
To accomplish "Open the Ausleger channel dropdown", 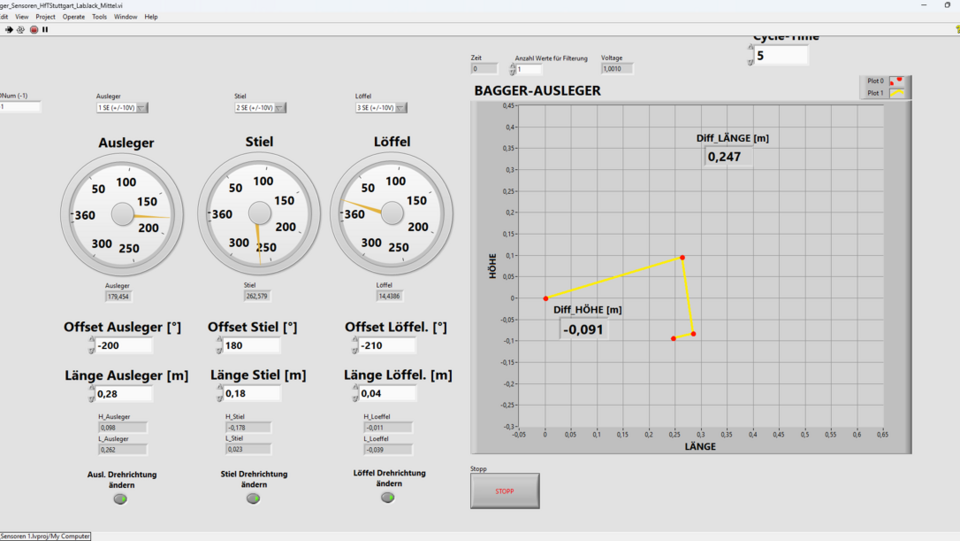I will click(122, 108).
